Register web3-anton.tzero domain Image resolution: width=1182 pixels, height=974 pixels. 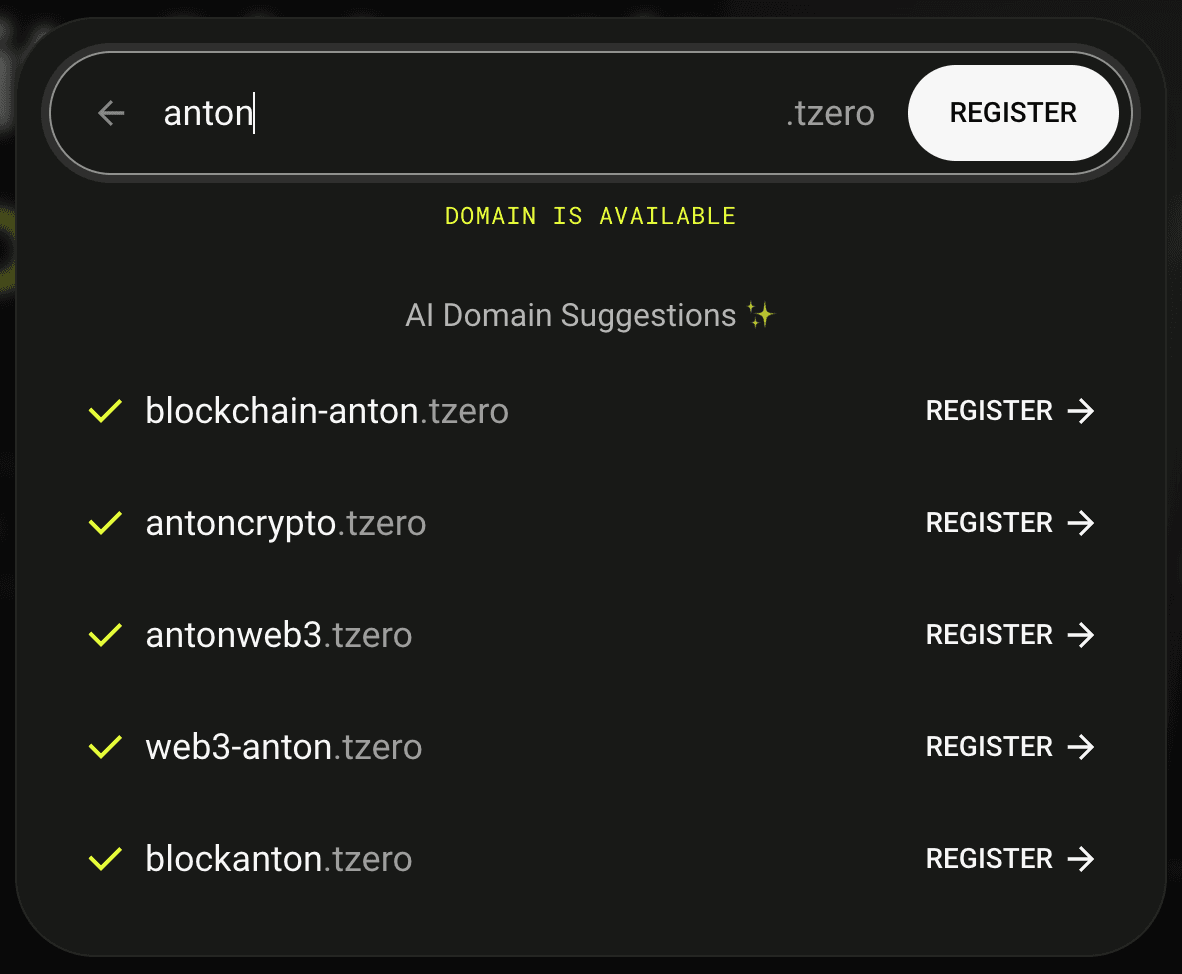(x=1009, y=746)
